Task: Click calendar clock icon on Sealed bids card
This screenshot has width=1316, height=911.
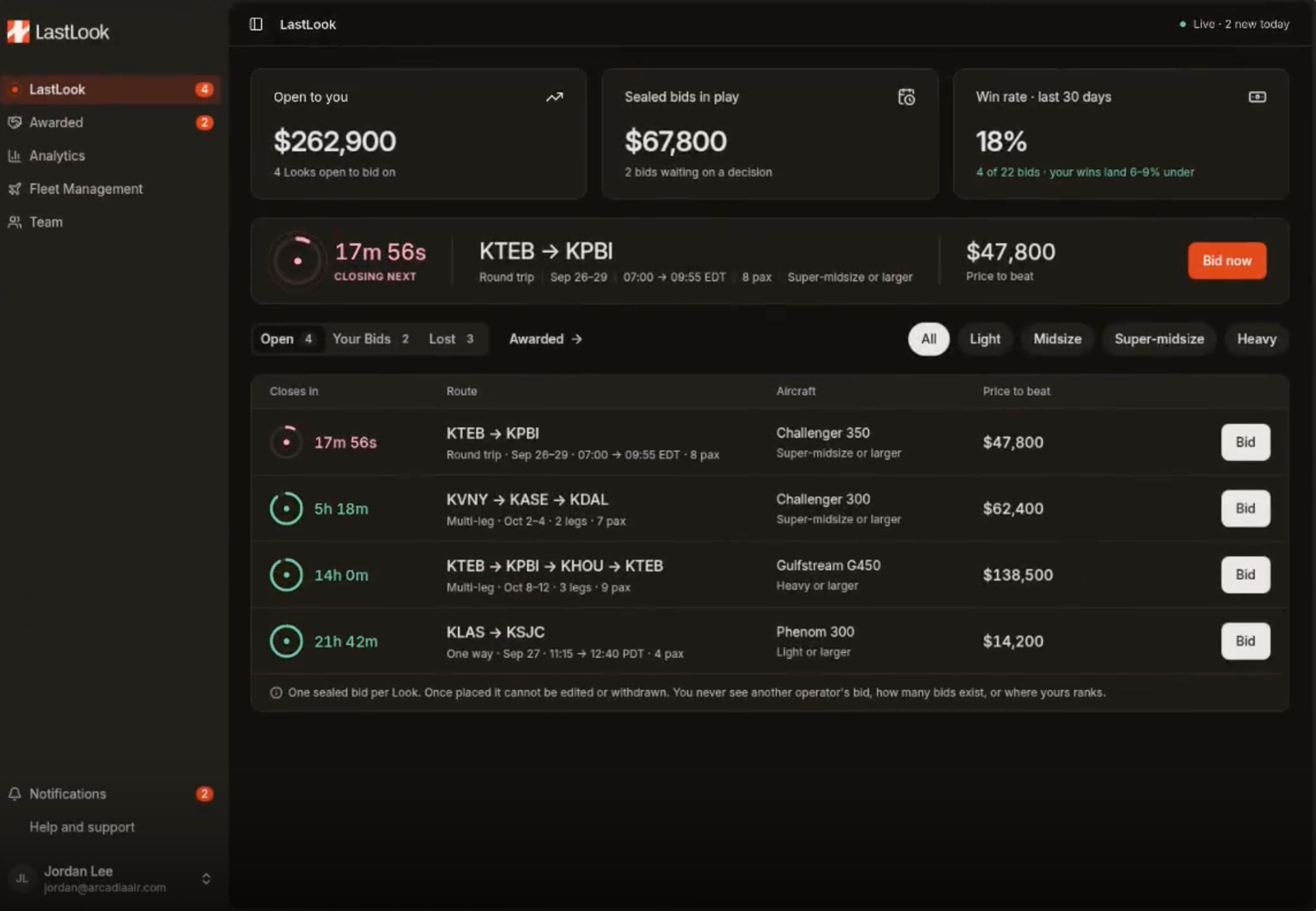Action: 906,97
